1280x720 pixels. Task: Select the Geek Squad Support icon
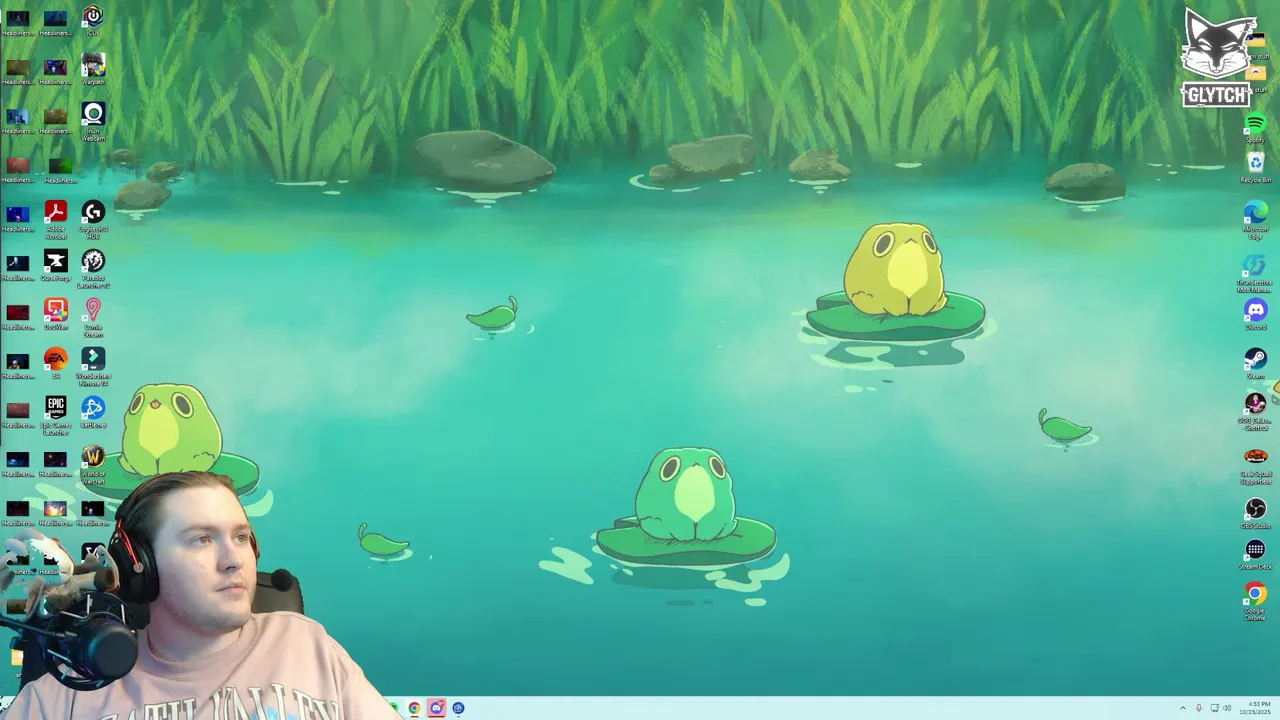pos(1255,464)
